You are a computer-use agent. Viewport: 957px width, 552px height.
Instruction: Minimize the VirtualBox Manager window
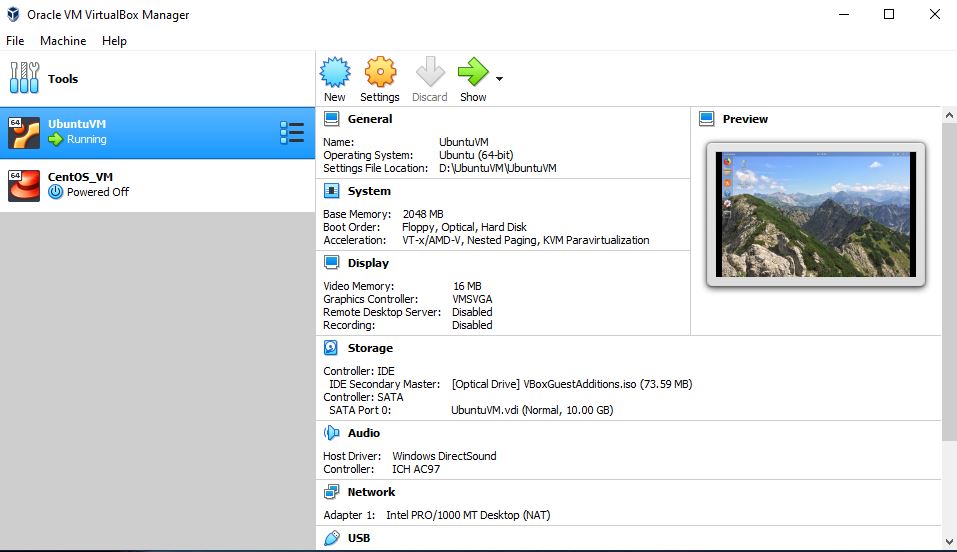(843, 14)
